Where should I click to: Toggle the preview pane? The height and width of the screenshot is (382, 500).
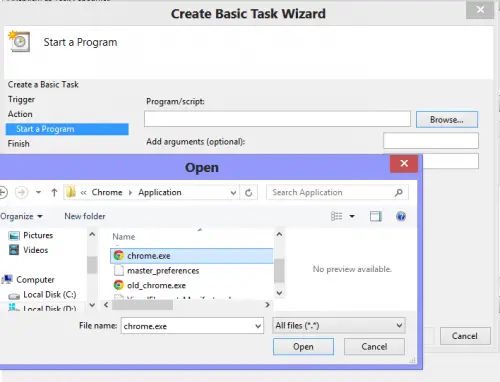tap(376, 216)
